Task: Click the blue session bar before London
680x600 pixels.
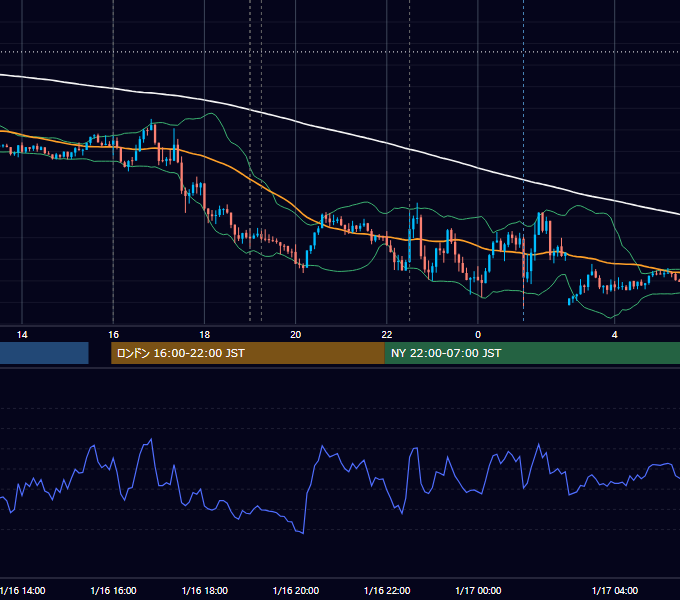Action: 44,353
